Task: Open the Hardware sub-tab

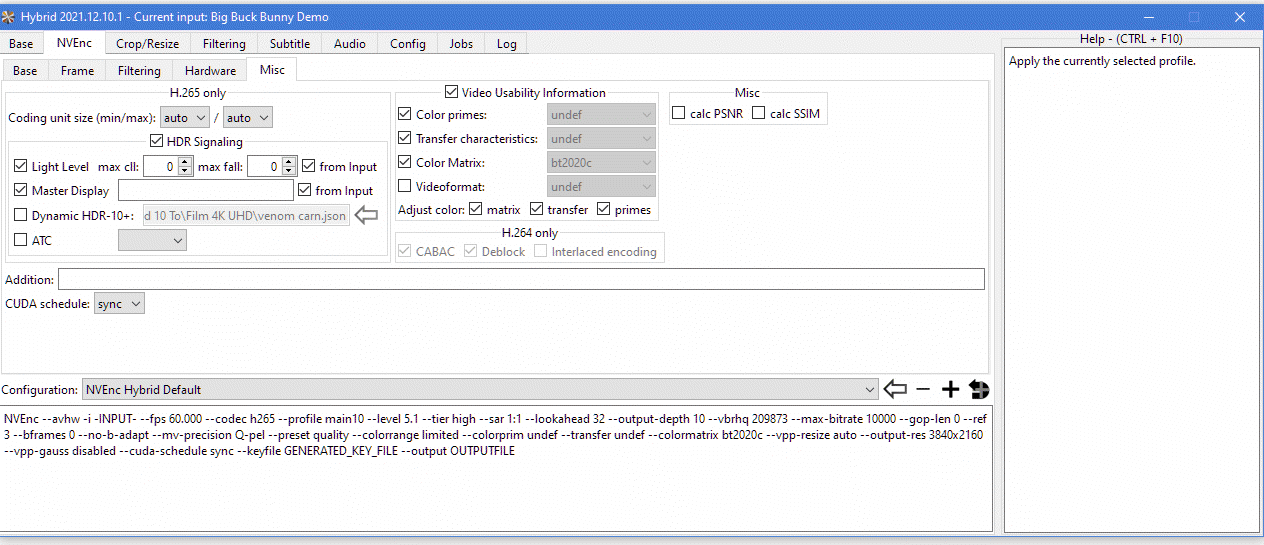Action: 210,71
